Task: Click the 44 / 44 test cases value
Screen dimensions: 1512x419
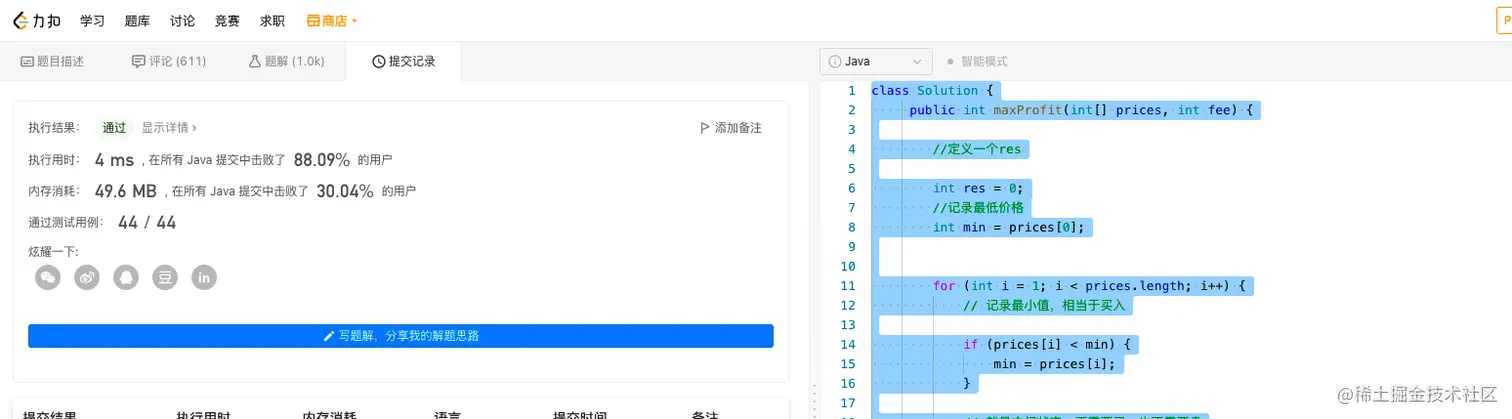Action: [x=147, y=223]
